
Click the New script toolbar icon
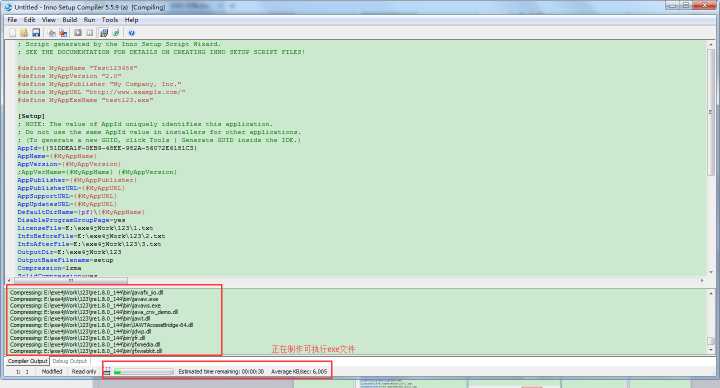tap(12, 33)
